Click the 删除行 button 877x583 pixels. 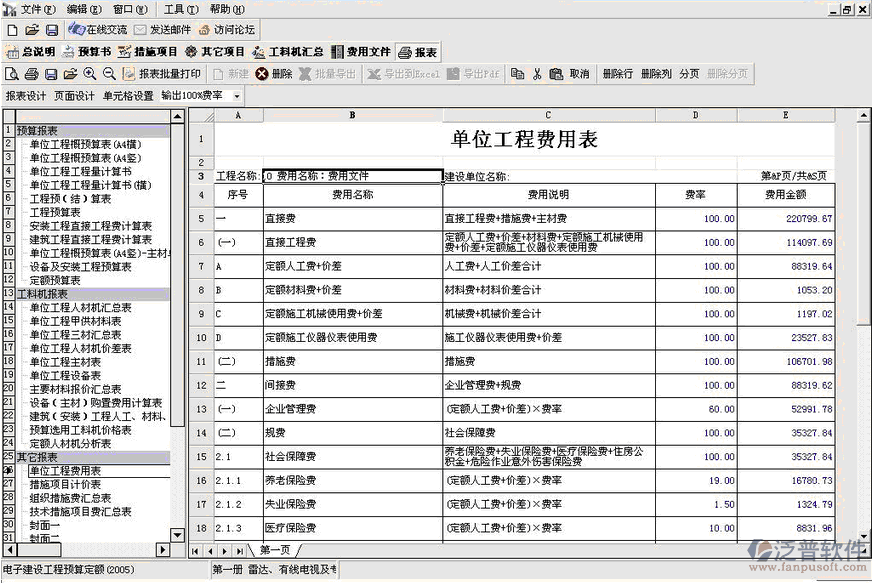(617, 74)
